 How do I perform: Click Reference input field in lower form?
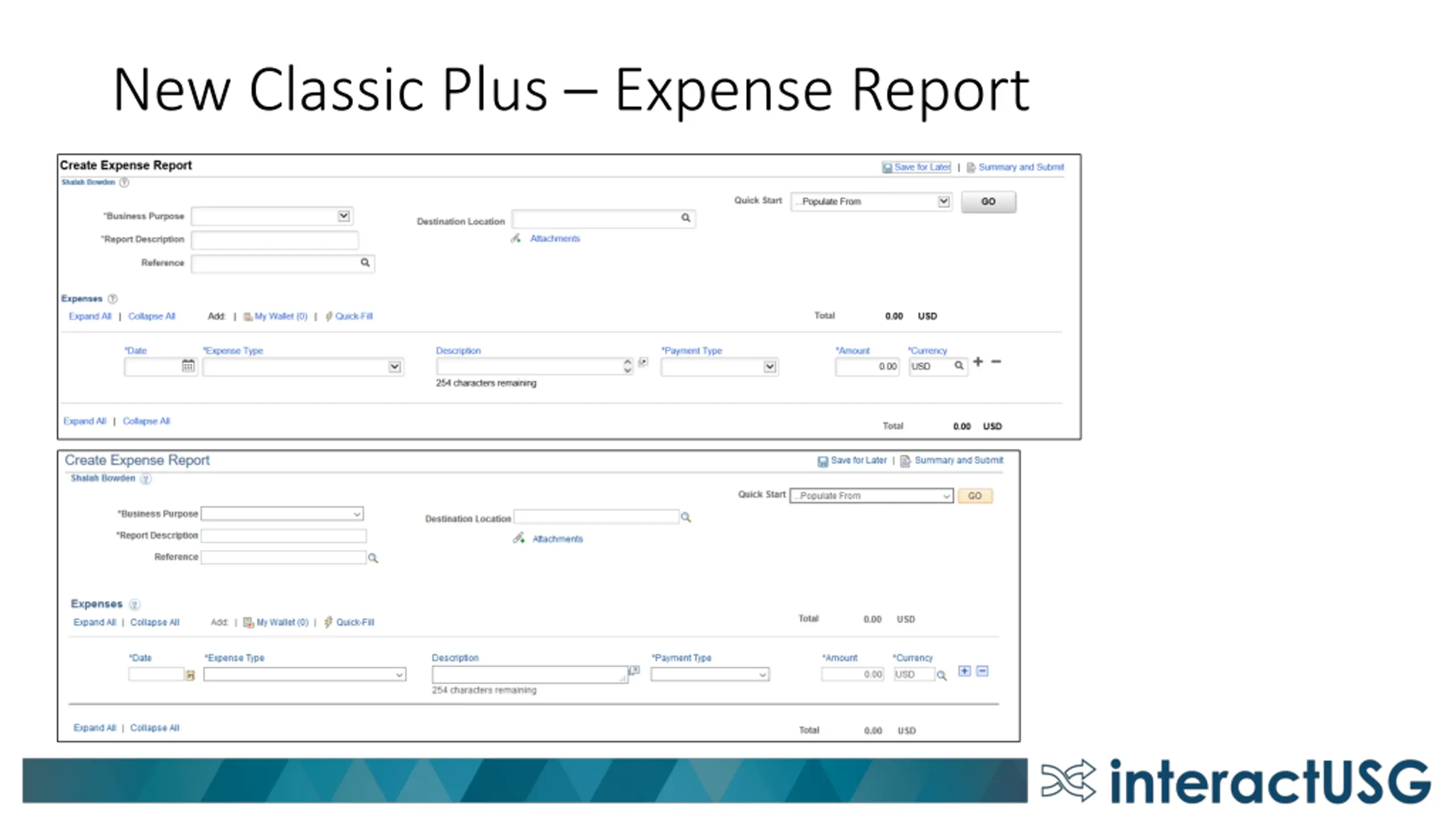point(284,557)
